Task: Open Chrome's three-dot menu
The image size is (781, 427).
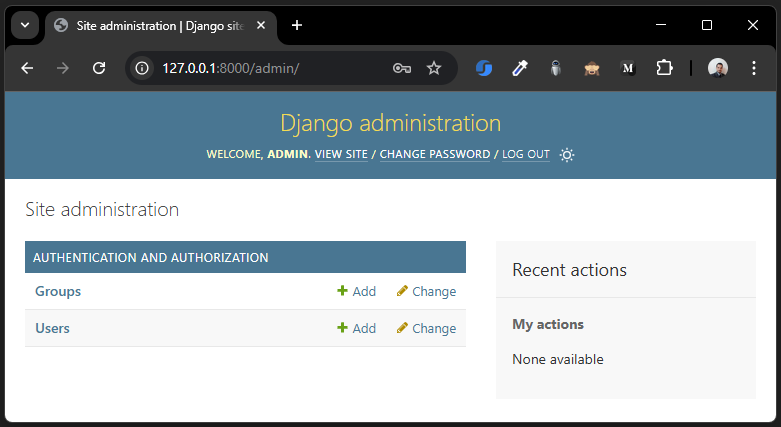Action: click(x=753, y=68)
